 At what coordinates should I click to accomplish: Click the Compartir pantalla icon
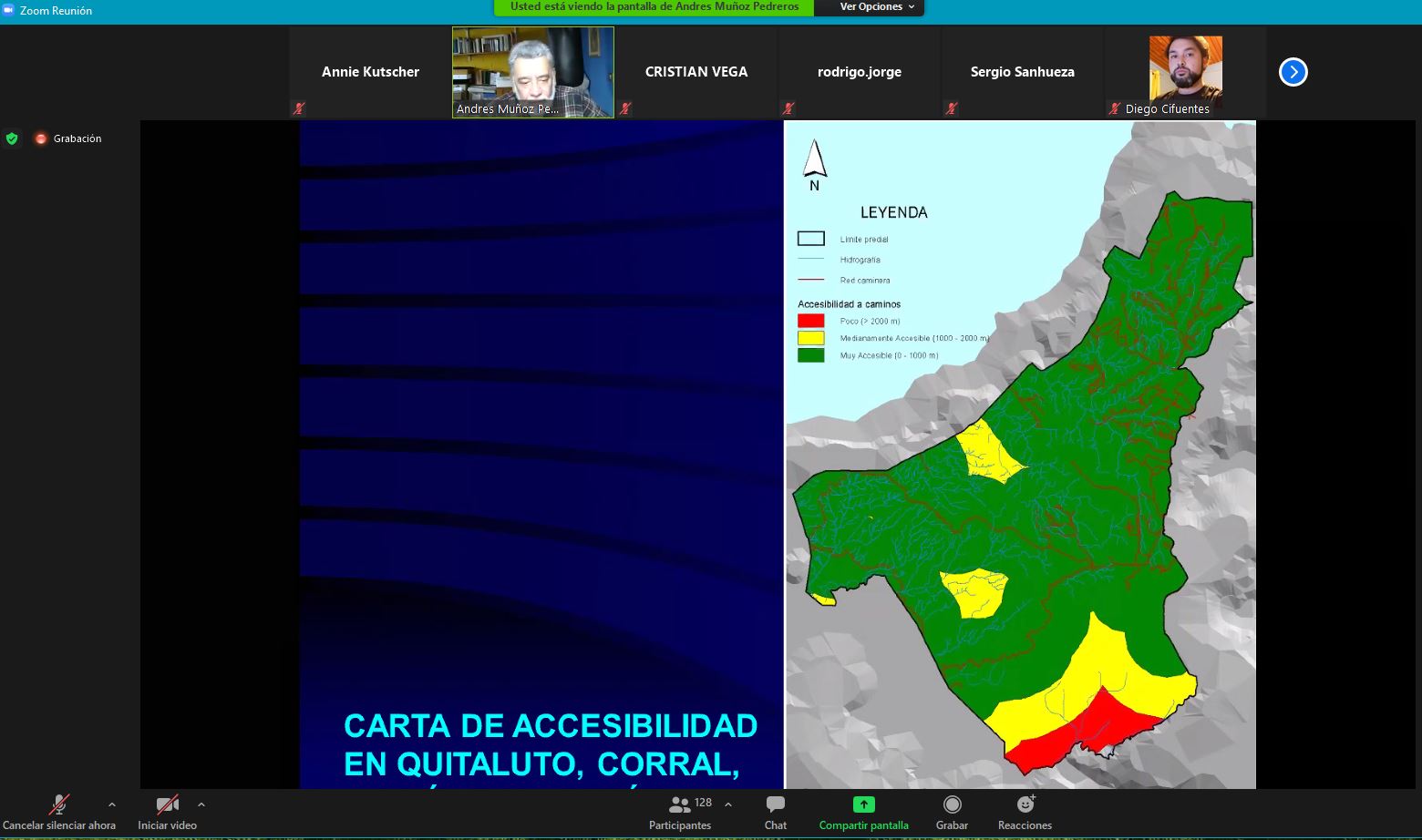pyautogui.click(x=863, y=805)
